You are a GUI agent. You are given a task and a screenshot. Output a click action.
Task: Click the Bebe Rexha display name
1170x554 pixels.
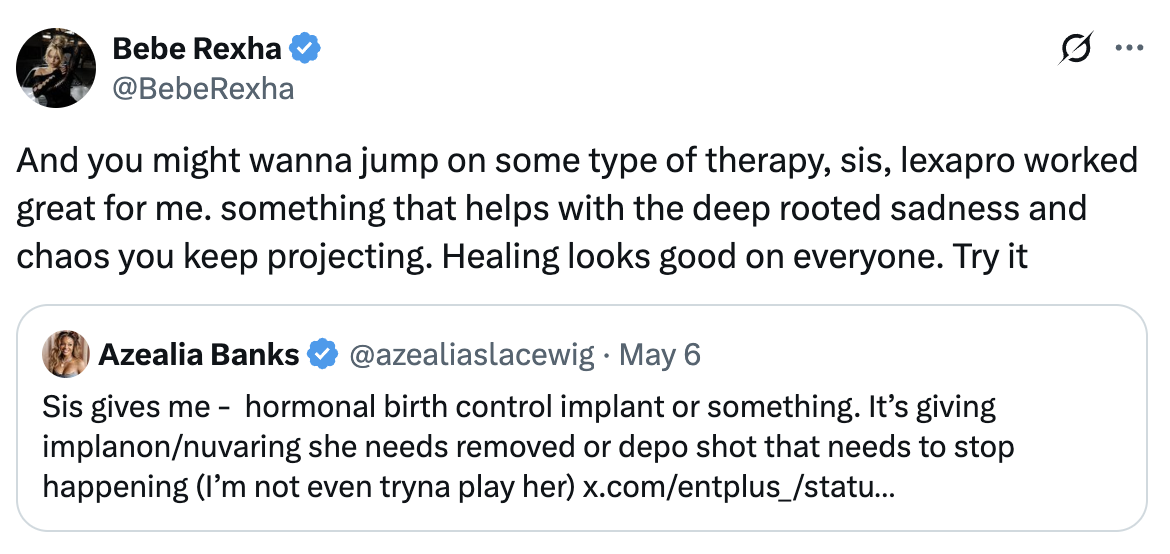197,47
